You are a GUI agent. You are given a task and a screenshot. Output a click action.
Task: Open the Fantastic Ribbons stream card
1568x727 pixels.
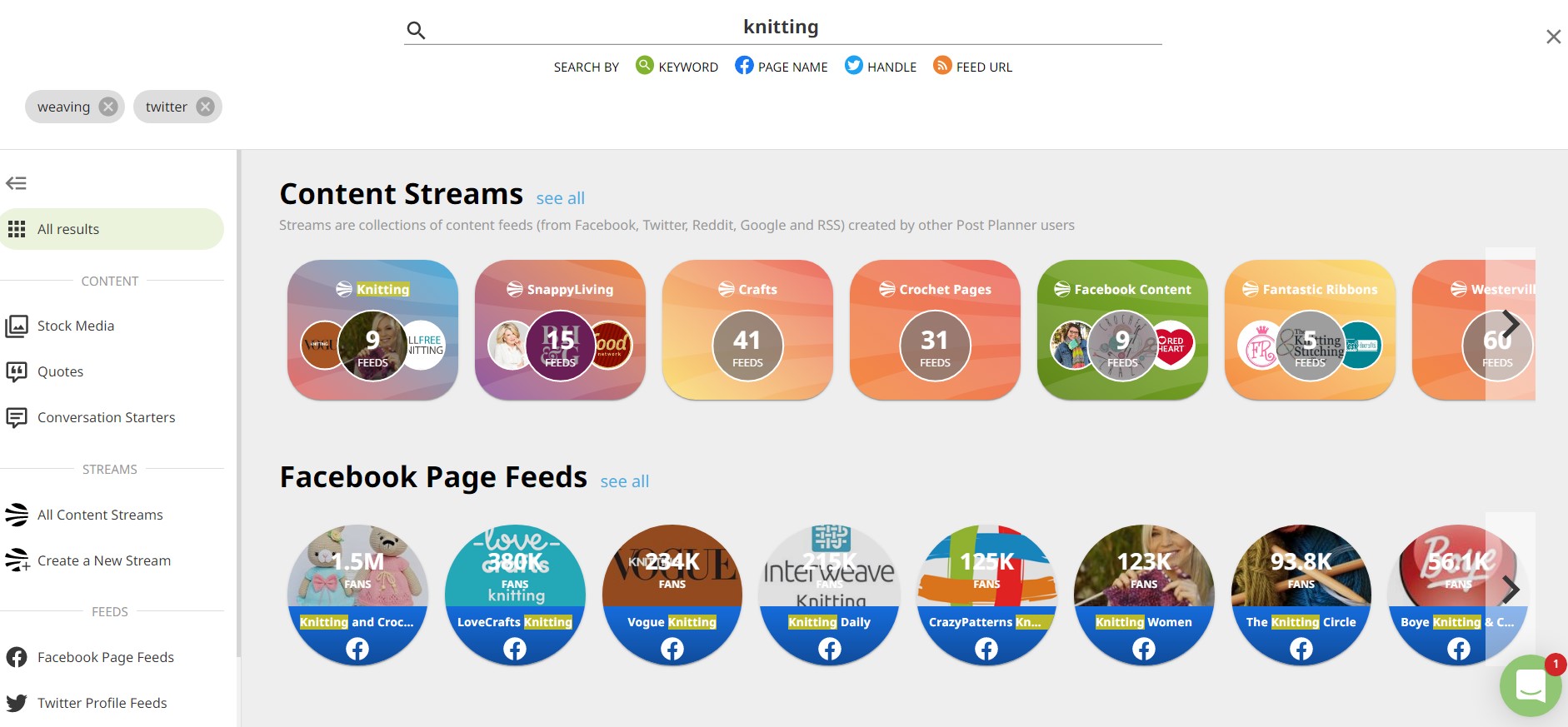pos(1310,330)
